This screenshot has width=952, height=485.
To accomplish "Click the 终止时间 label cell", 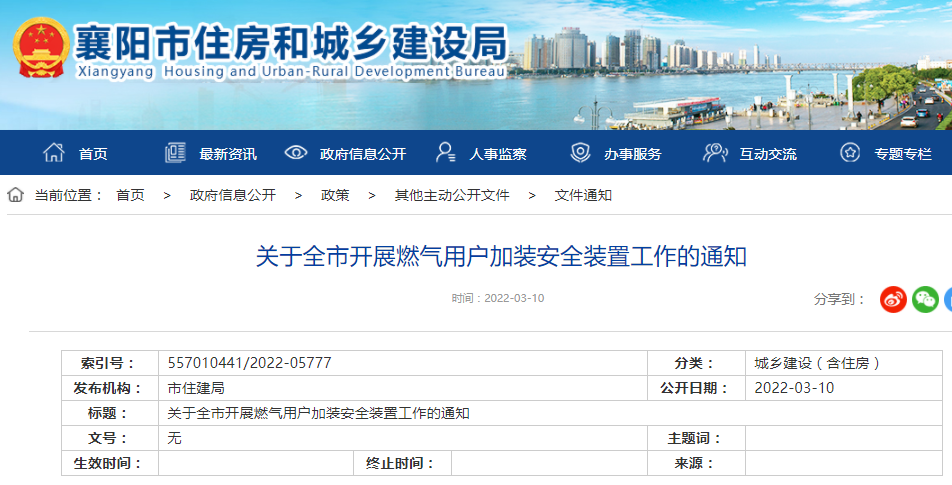I will [x=402, y=463].
